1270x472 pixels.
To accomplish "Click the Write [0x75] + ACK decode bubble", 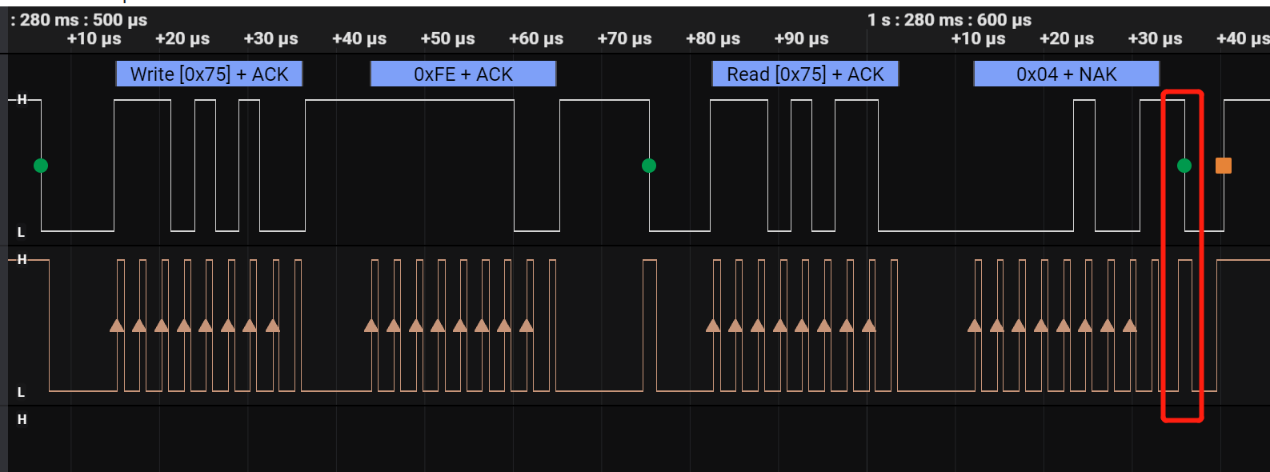I will point(208,74).
